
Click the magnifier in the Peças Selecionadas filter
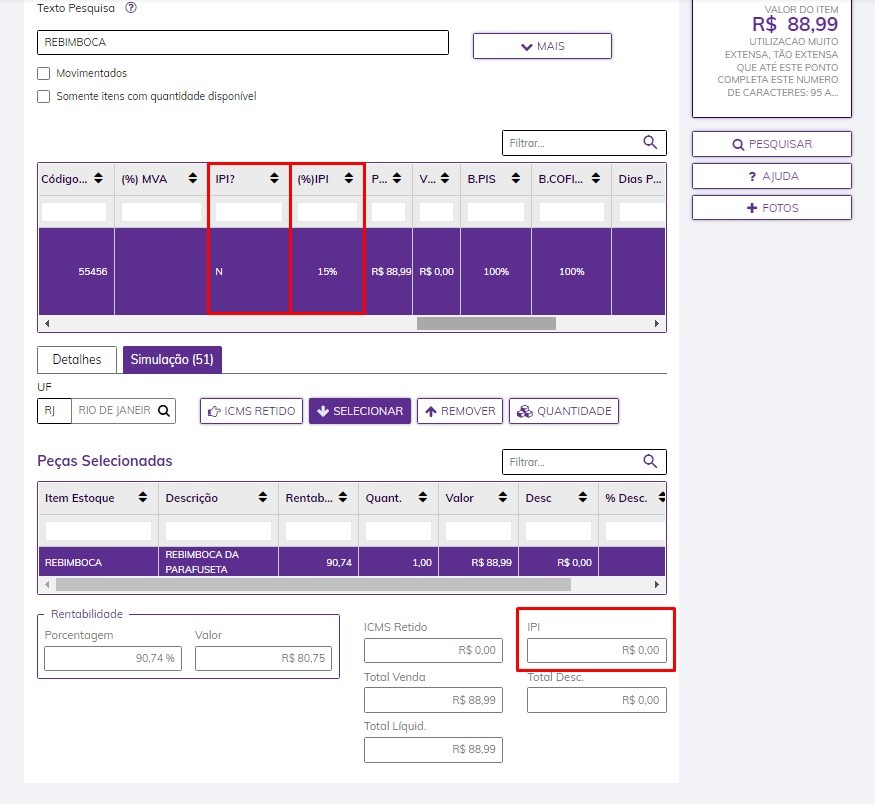[650, 461]
